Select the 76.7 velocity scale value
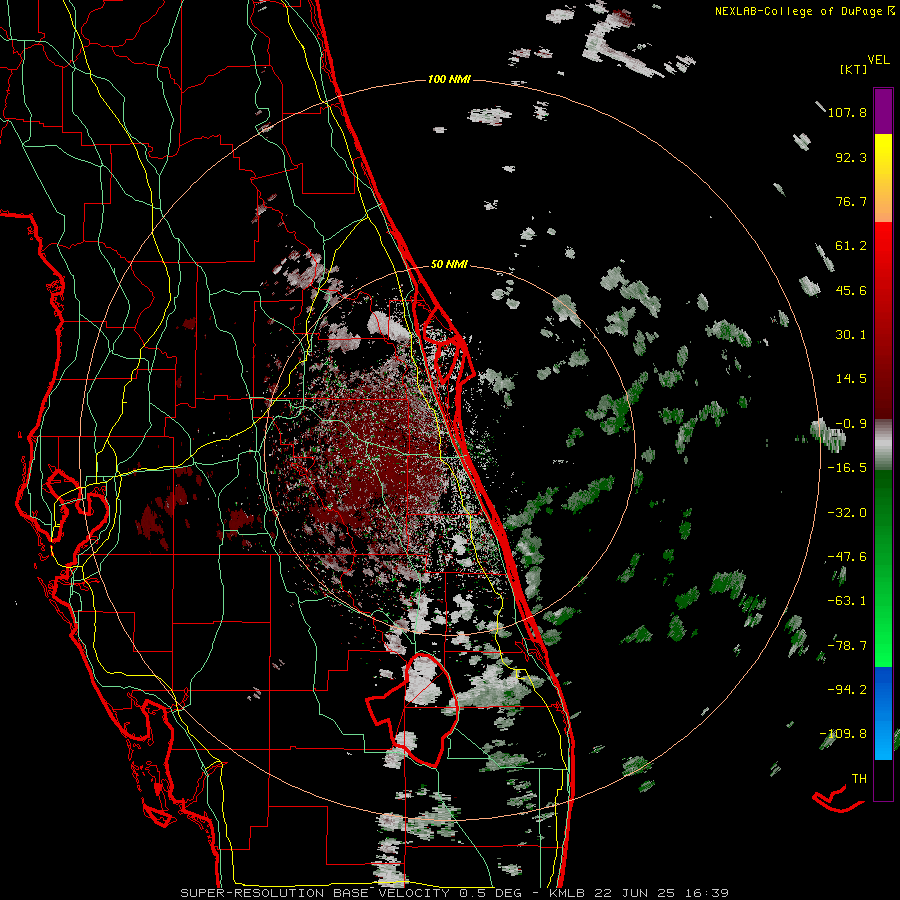Image resolution: width=900 pixels, height=900 pixels. (x=851, y=201)
